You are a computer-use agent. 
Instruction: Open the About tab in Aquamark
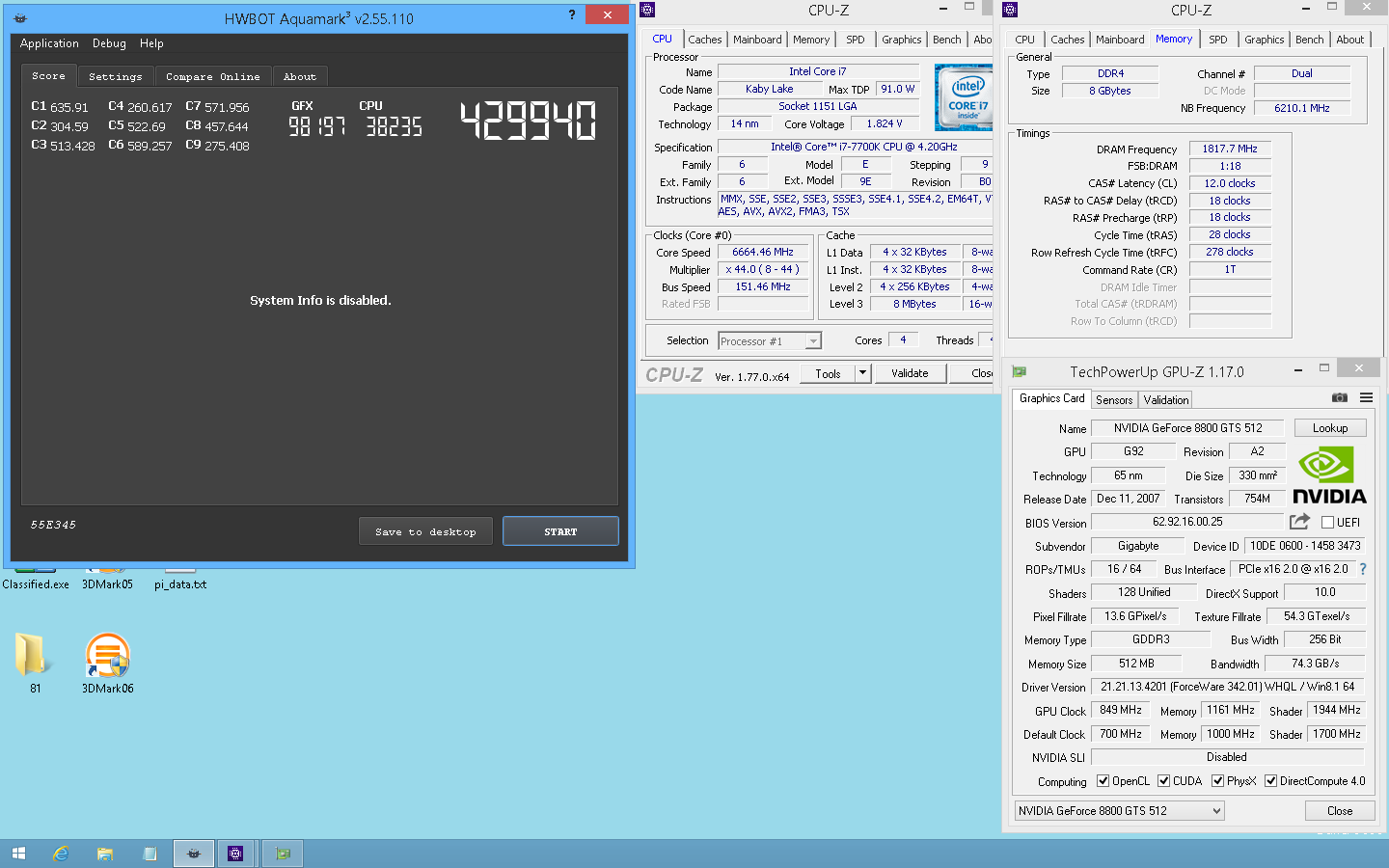tap(300, 76)
